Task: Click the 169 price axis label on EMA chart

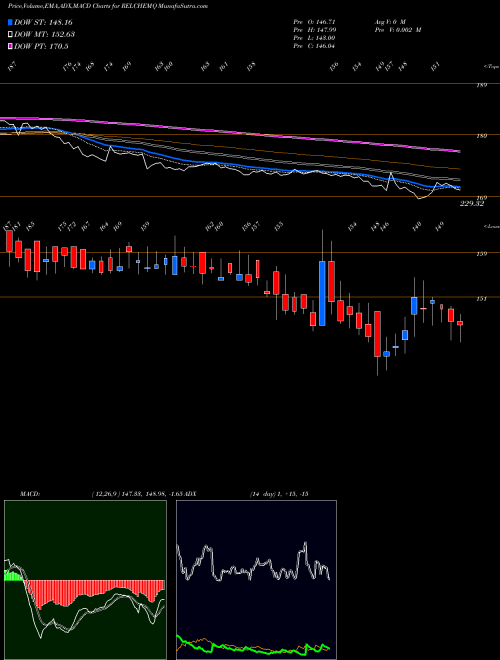Action: click(x=482, y=197)
